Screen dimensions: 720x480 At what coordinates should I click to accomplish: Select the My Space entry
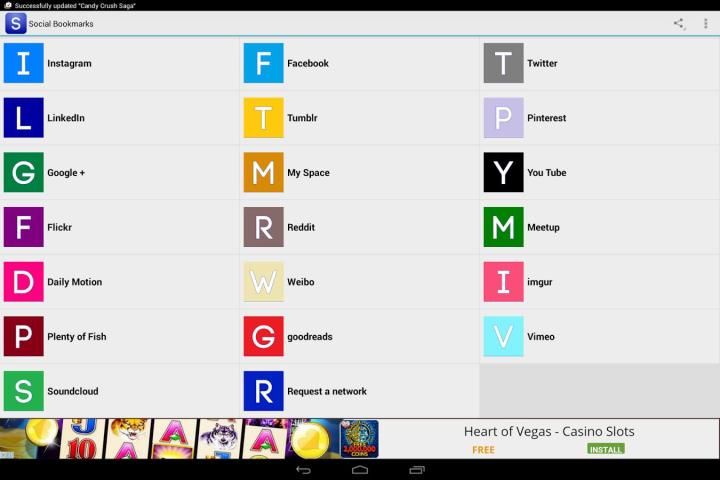pos(308,173)
